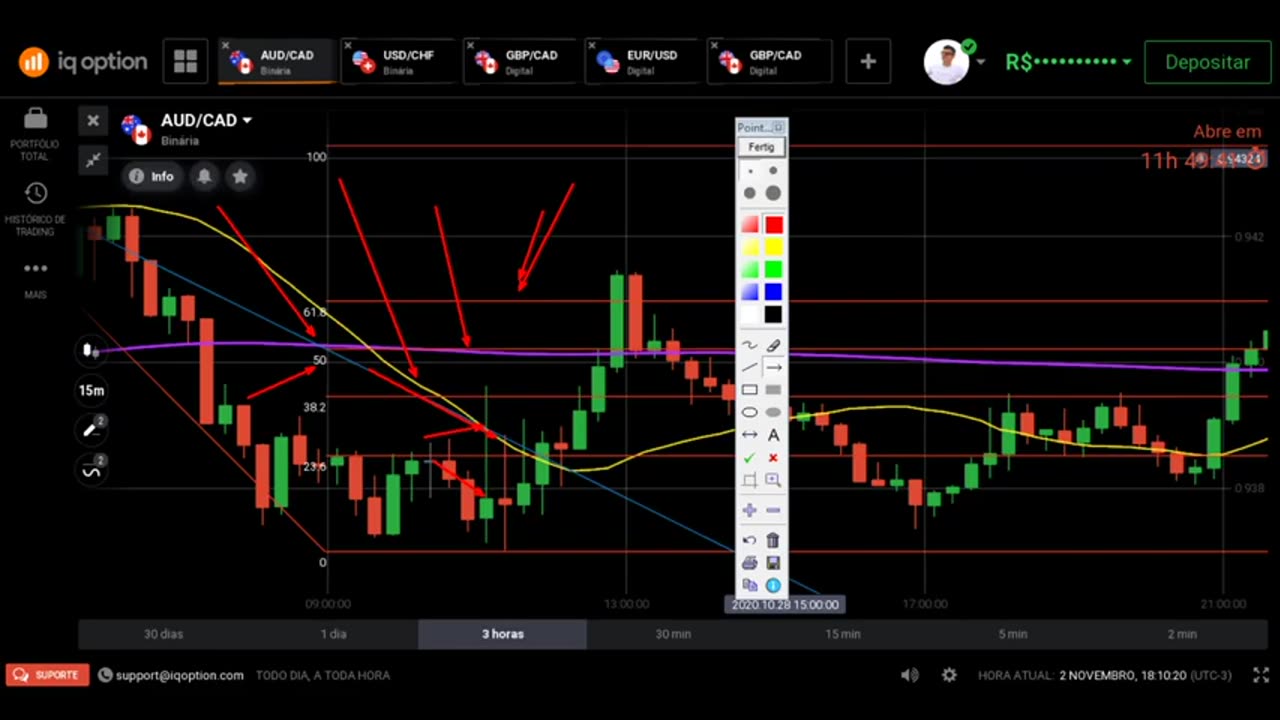The height and width of the screenshot is (720, 1280).
Task: Select Pointofix magnifier zoom tool
Action: [x=773, y=480]
